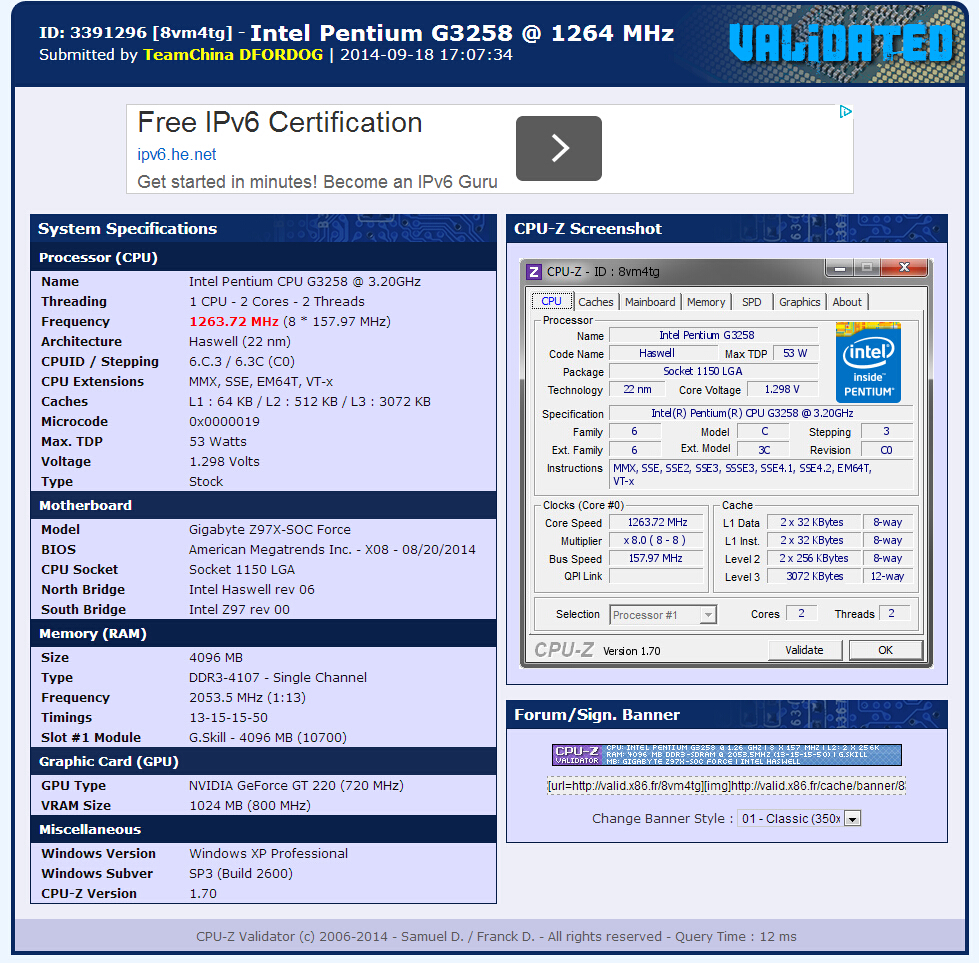Click the Free IPv6 Certification ad headline
The height and width of the screenshot is (963, 979).
[x=280, y=122]
